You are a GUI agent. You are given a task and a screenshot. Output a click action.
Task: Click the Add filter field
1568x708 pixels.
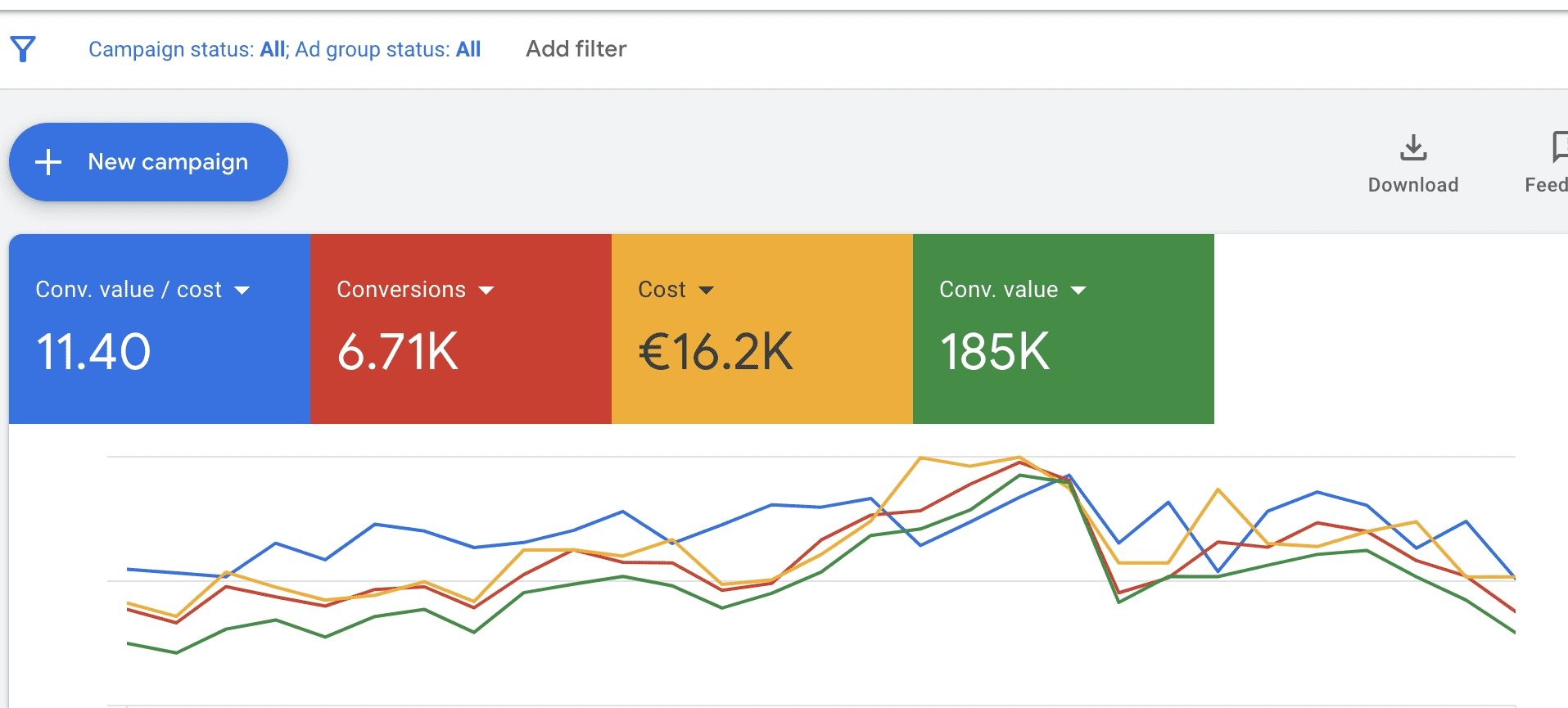tap(576, 49)
